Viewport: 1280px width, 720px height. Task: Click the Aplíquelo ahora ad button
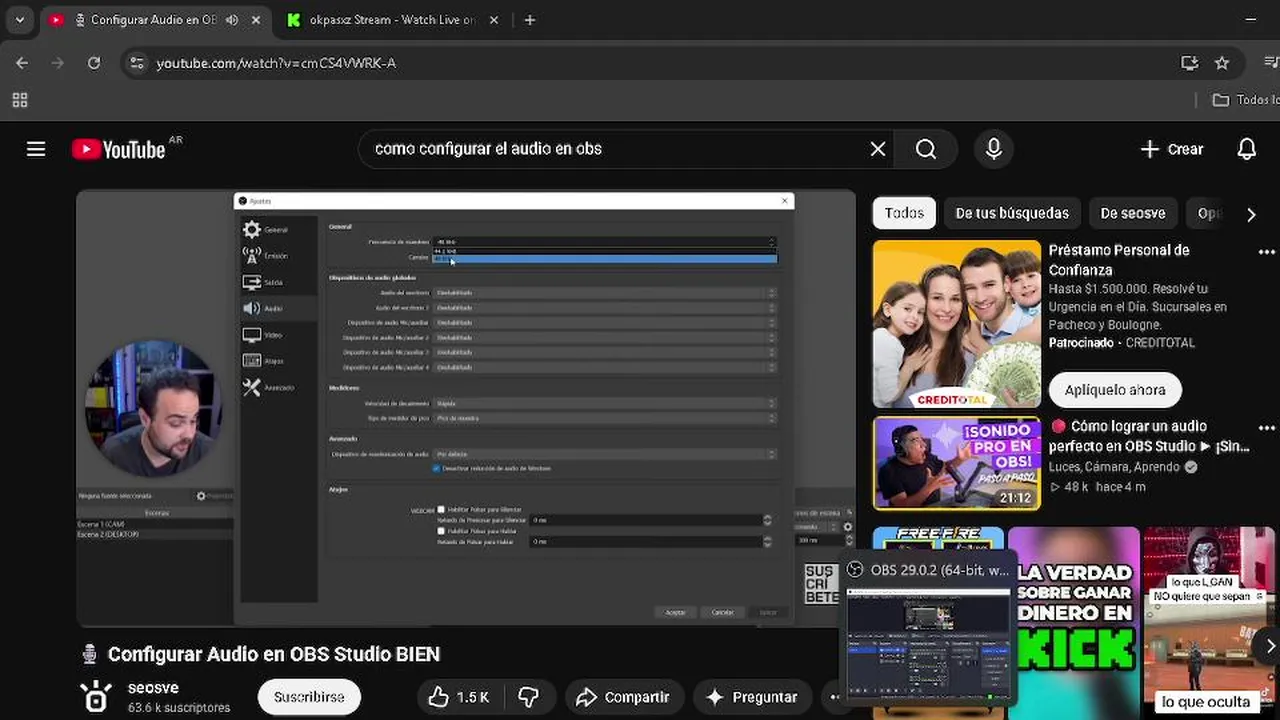(1114, 390)
